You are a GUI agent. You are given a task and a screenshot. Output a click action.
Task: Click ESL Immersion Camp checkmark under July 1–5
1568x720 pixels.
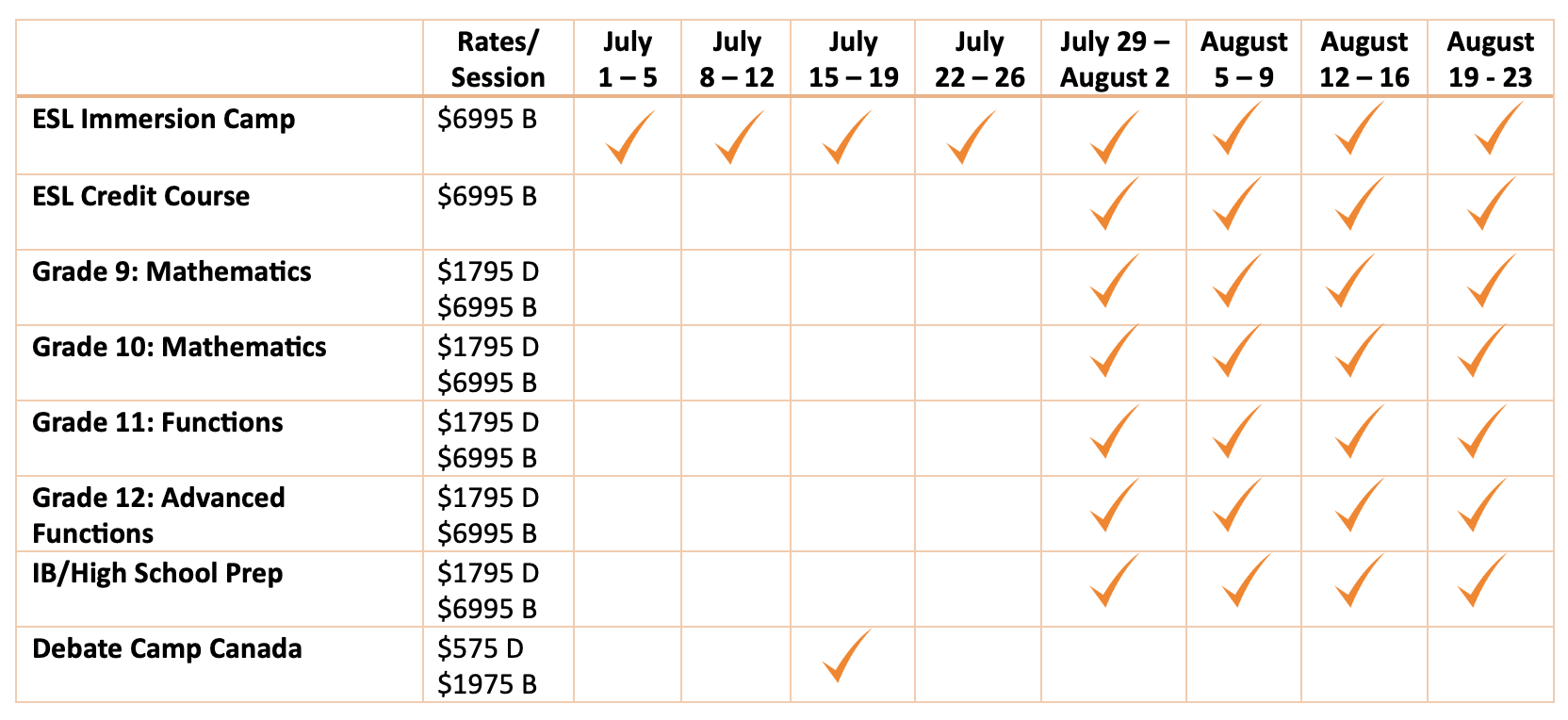pos(629,138)
